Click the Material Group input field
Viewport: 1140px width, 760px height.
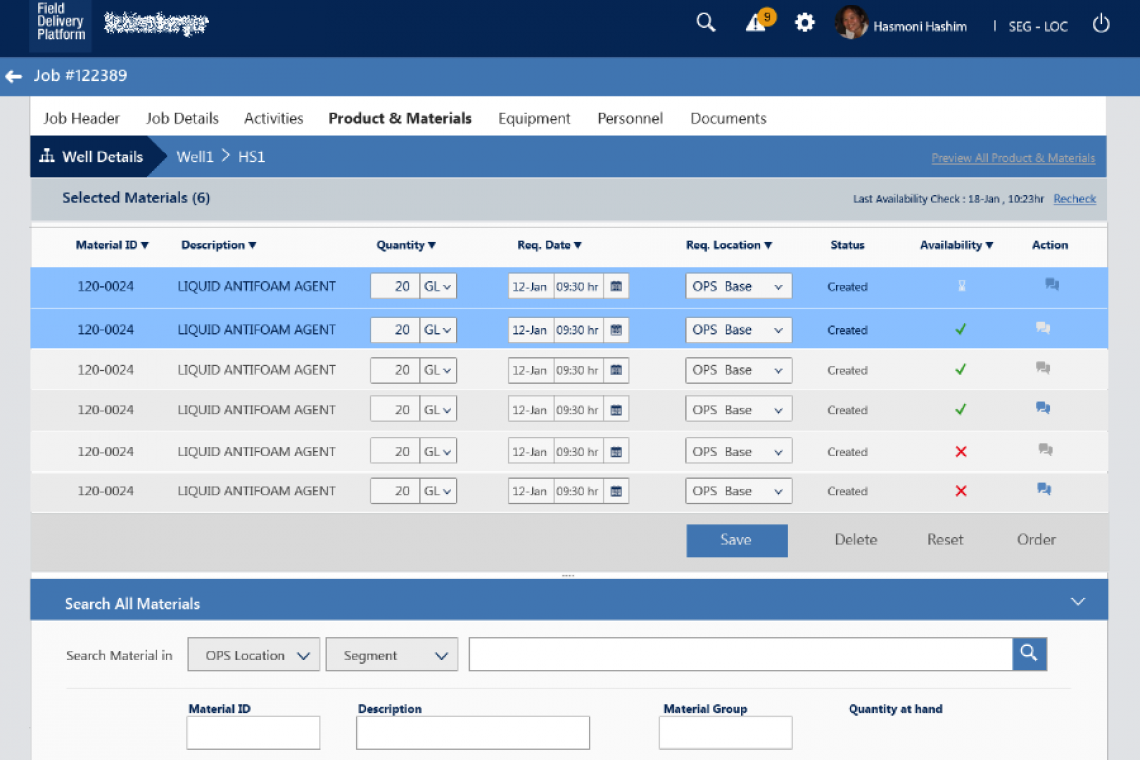725,732
